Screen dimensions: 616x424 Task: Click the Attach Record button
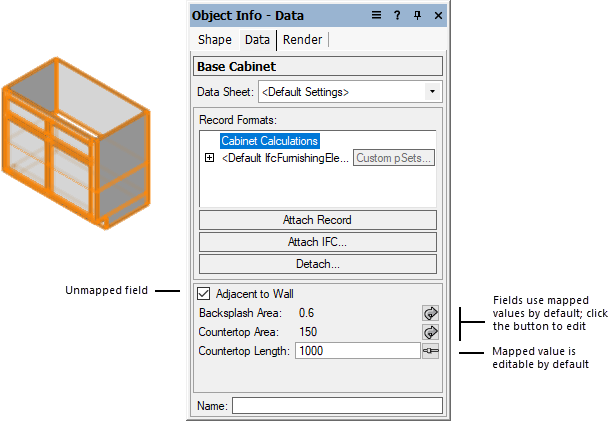click(317, 220)
